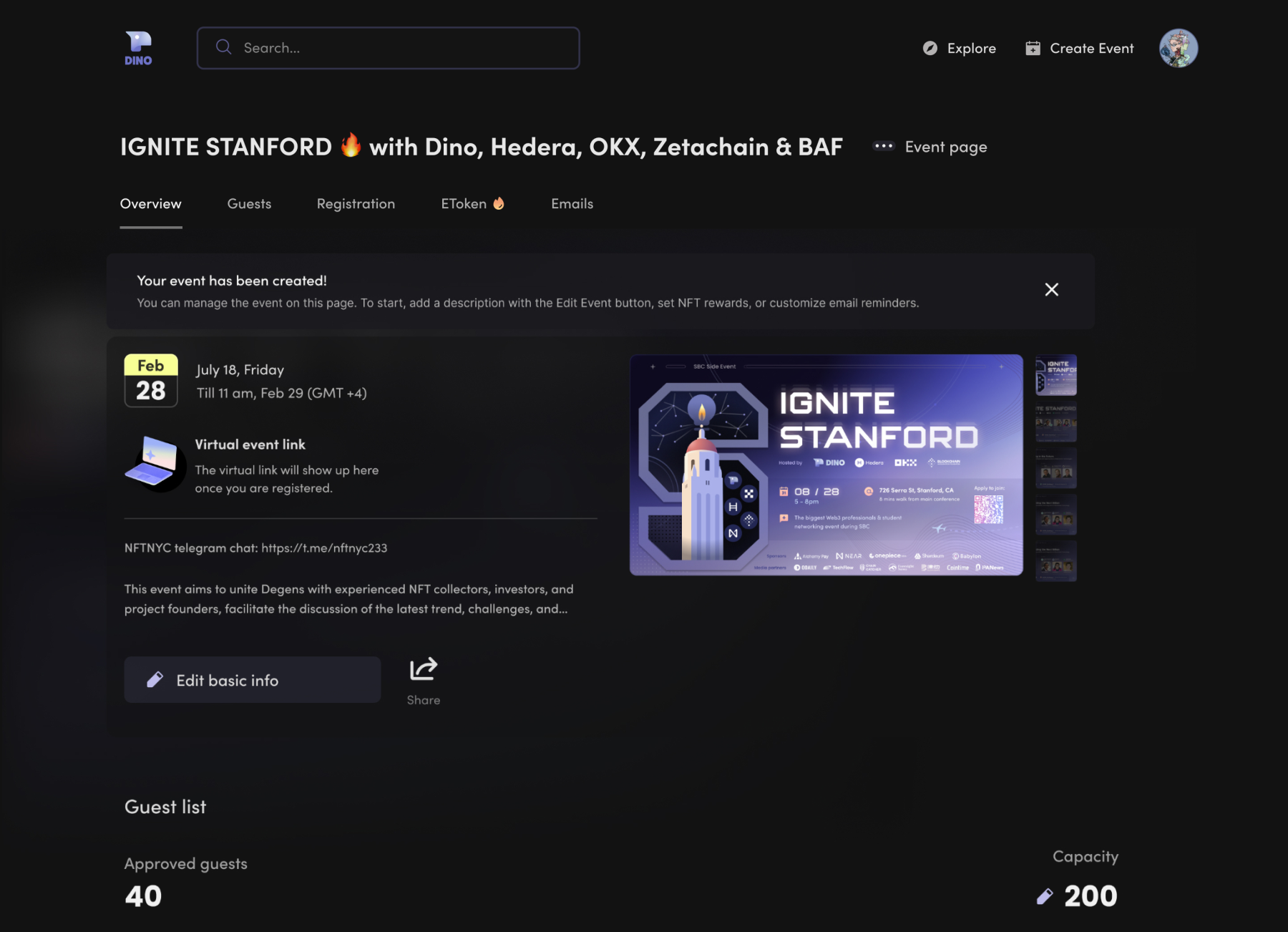Open the Registration tab
Image resolution: width=1288 pixels, height=932 pixels.
click(x=356, y=204)
